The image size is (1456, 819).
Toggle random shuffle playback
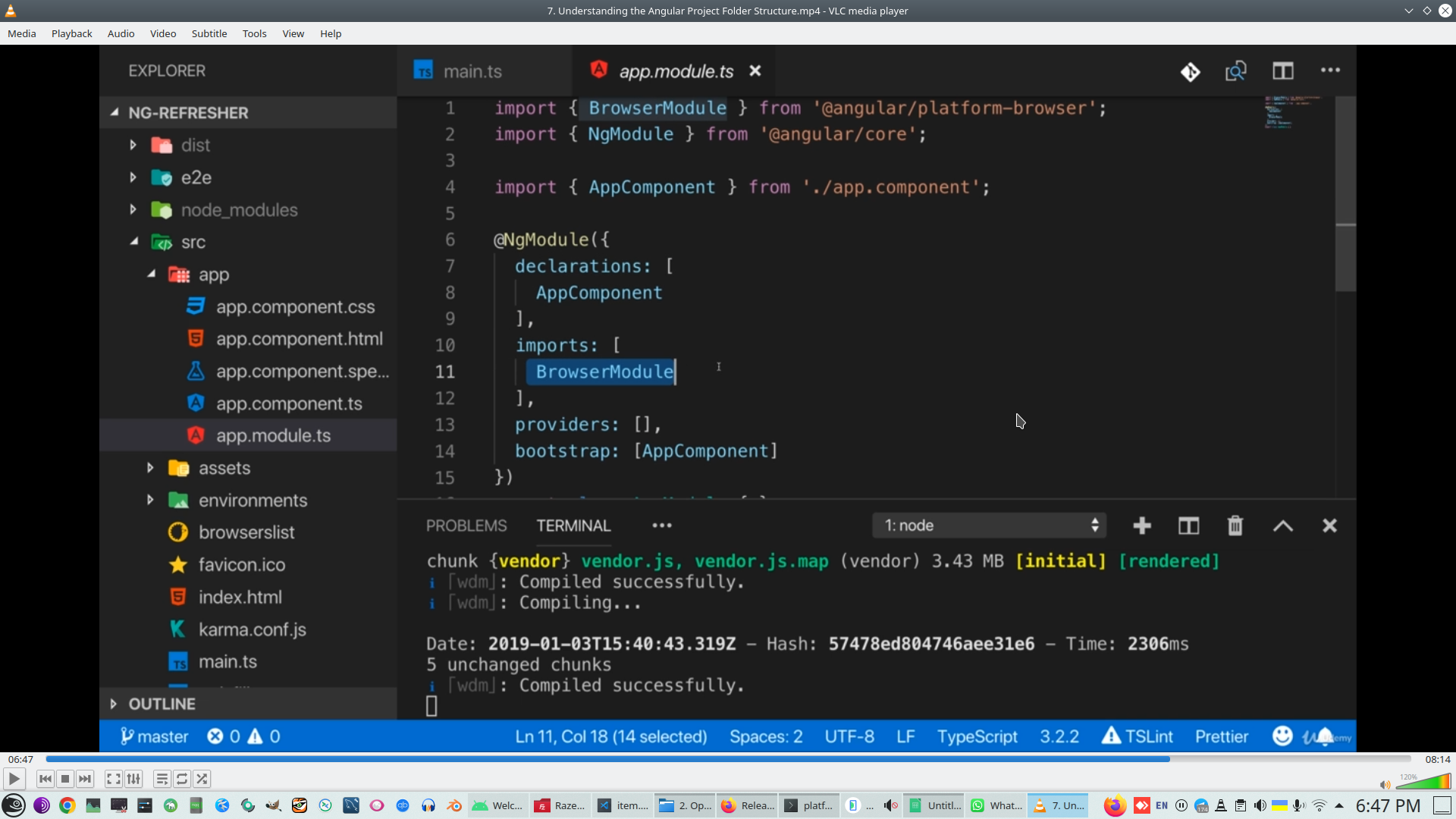[202, 779]
